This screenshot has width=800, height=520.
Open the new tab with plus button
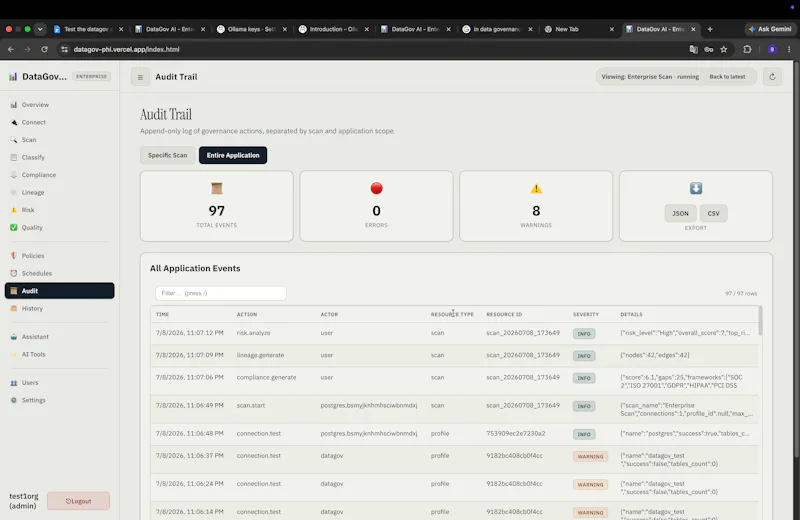point(710,29)
